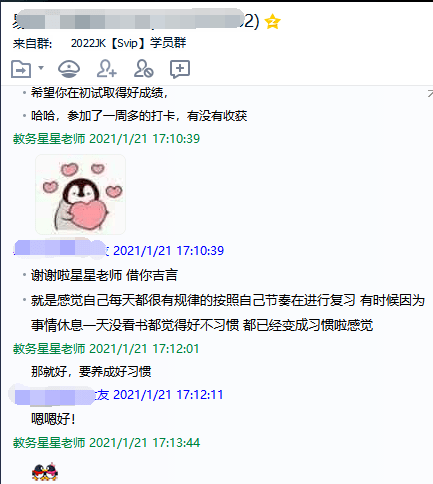Viewport: 433px width, 484px height.
Task: Click the message 那就好，要养成好习惯
Action: tap(91, 371)
